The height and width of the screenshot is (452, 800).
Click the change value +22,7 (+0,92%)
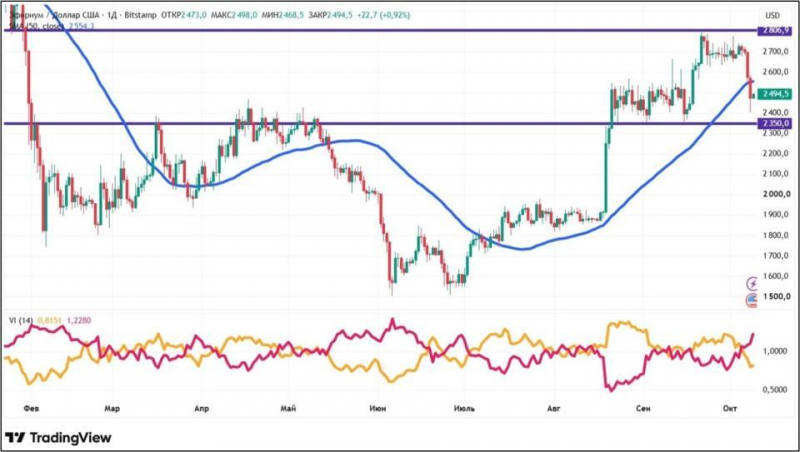tap(383, 15)
